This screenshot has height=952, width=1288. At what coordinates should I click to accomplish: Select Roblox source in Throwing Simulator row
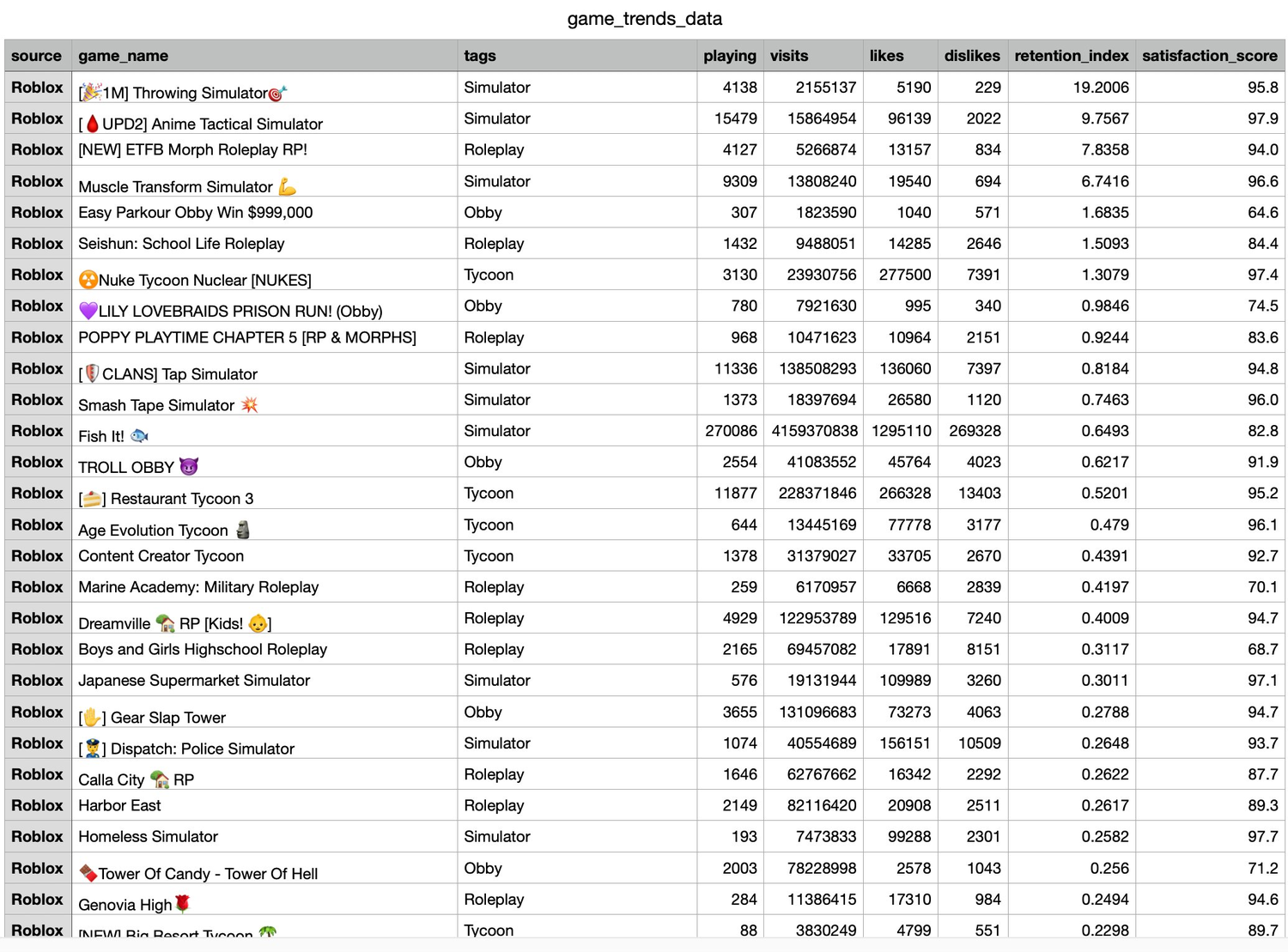tap(38, 88)
